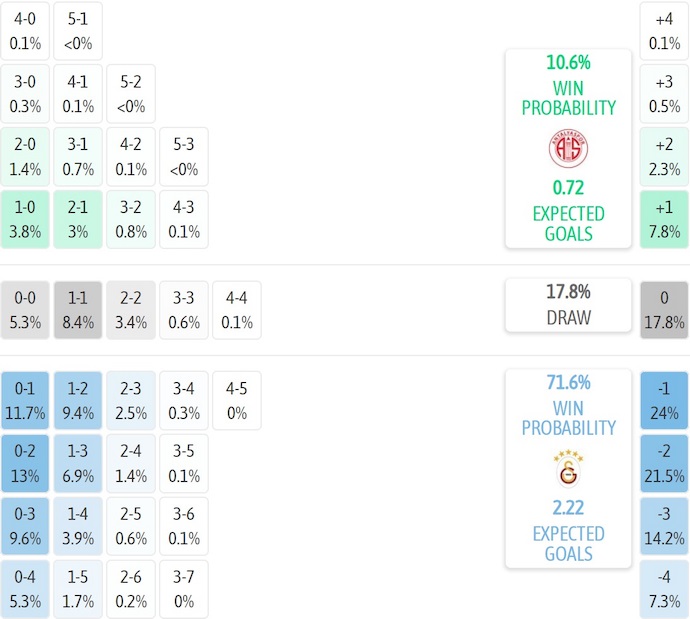Click the 0-3 score cell at 9.6%

(25, 526)
